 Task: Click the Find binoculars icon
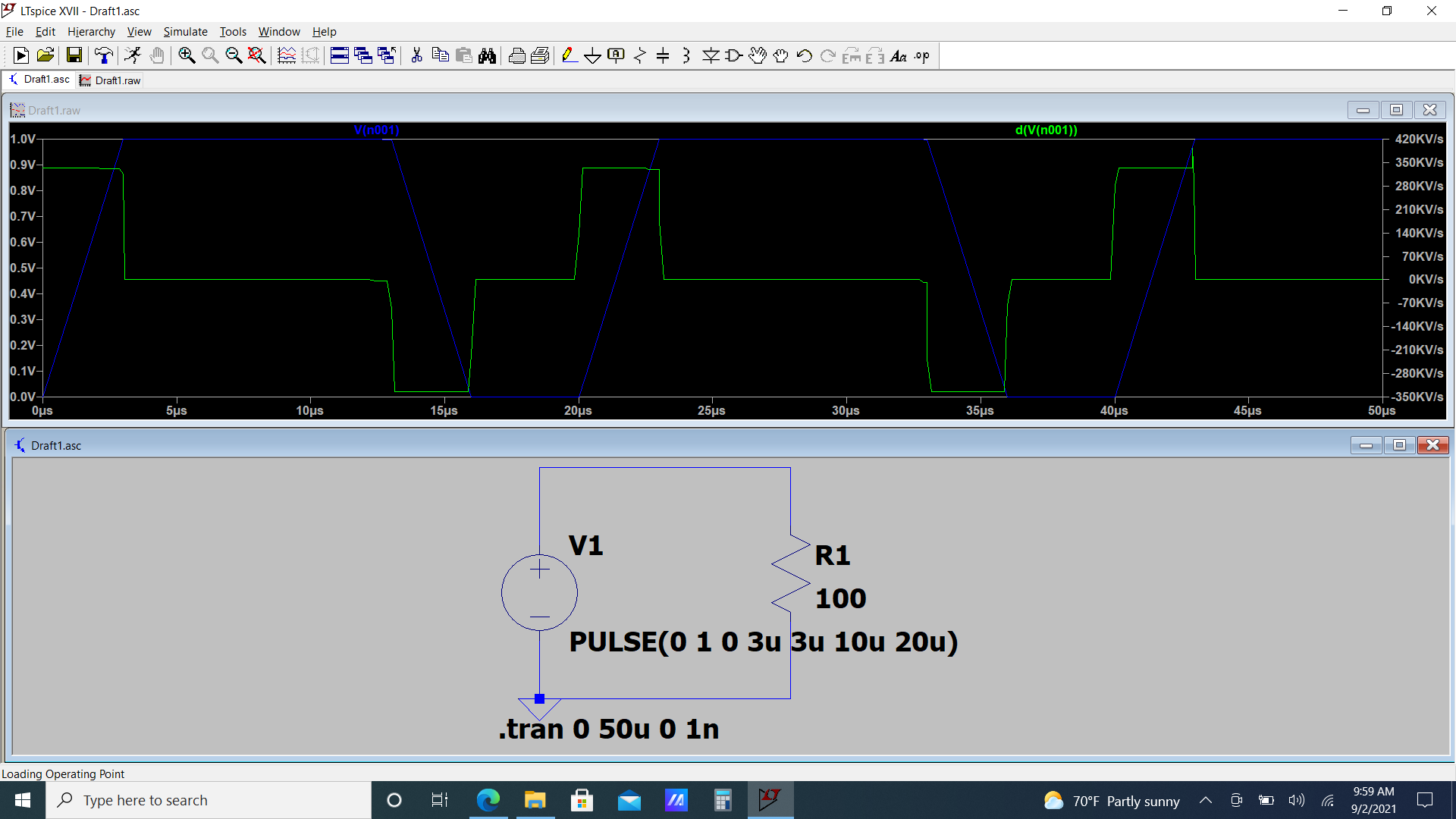point(488,55)
